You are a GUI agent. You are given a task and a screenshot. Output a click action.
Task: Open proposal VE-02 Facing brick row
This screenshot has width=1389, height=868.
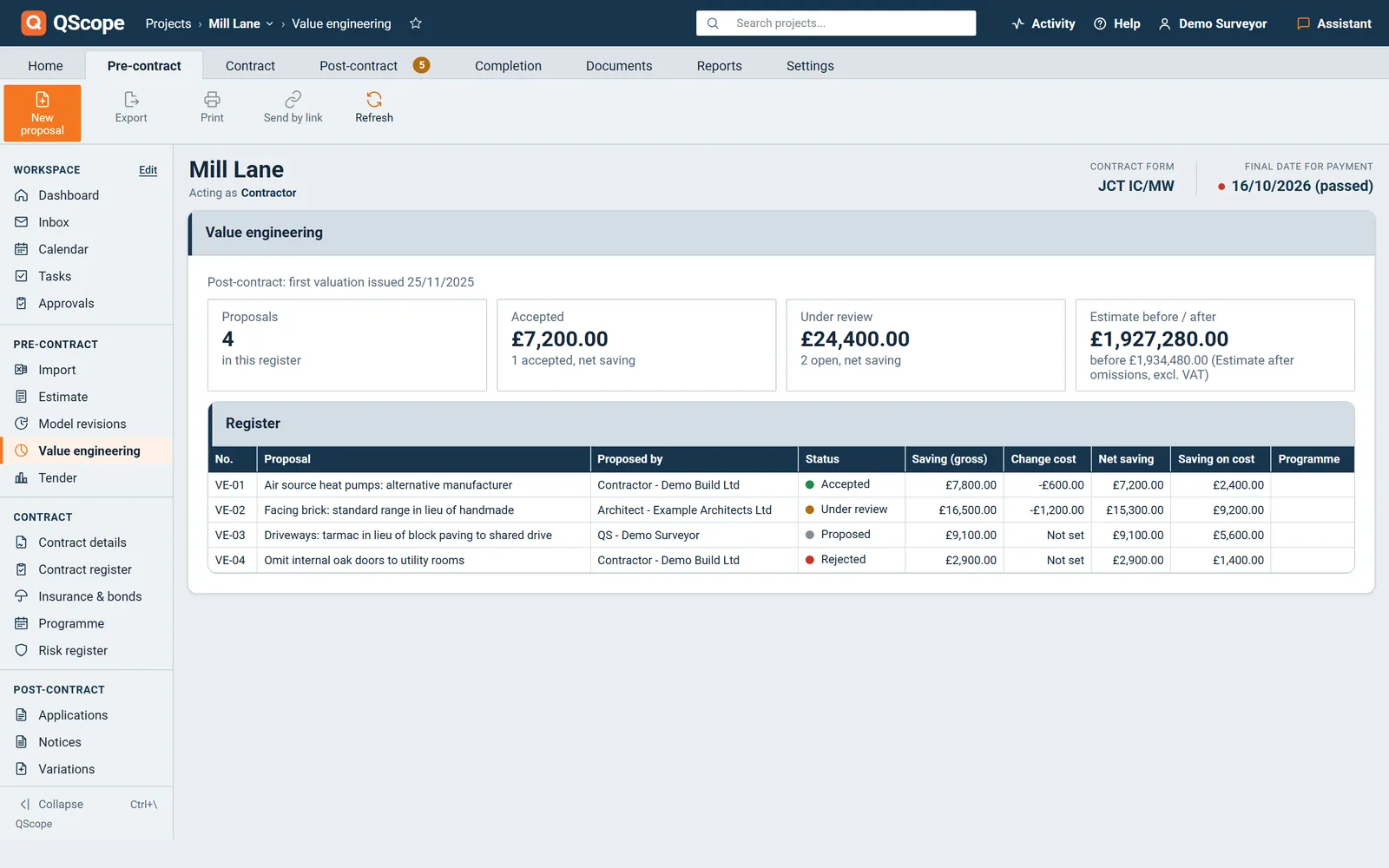click(x=781, y=510)
